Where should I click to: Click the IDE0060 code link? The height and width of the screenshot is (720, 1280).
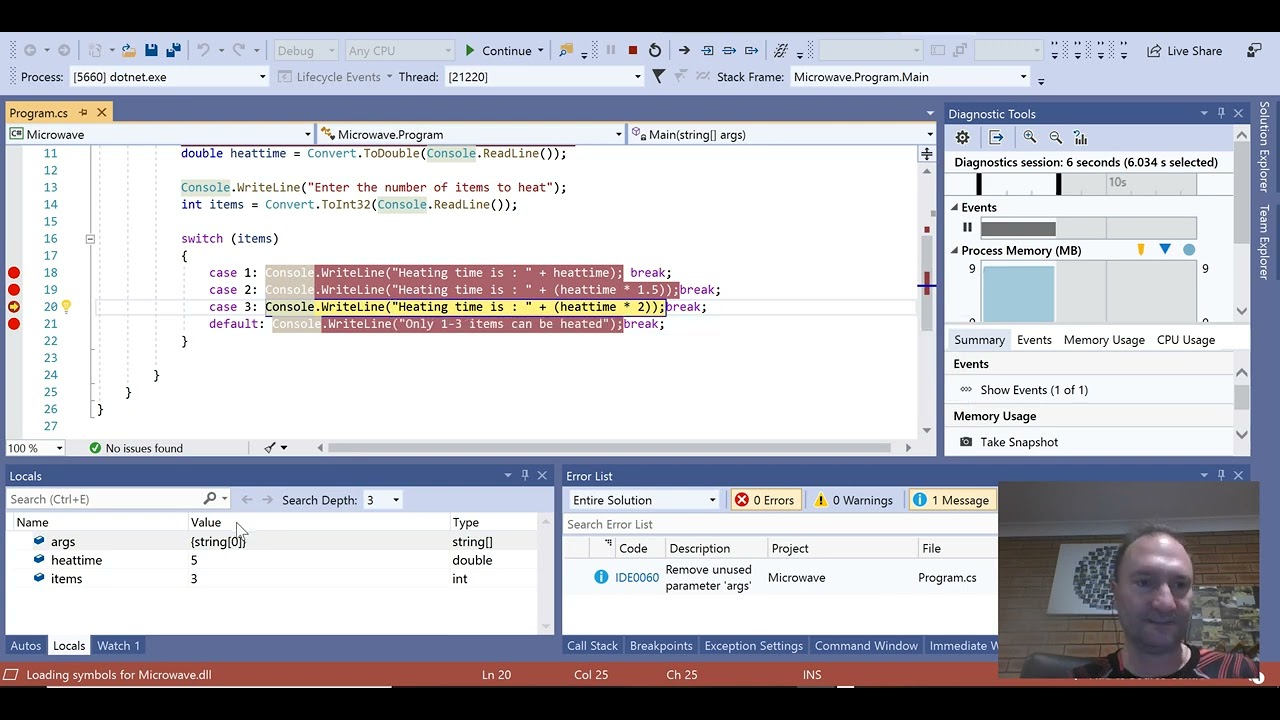click(637, 577)
